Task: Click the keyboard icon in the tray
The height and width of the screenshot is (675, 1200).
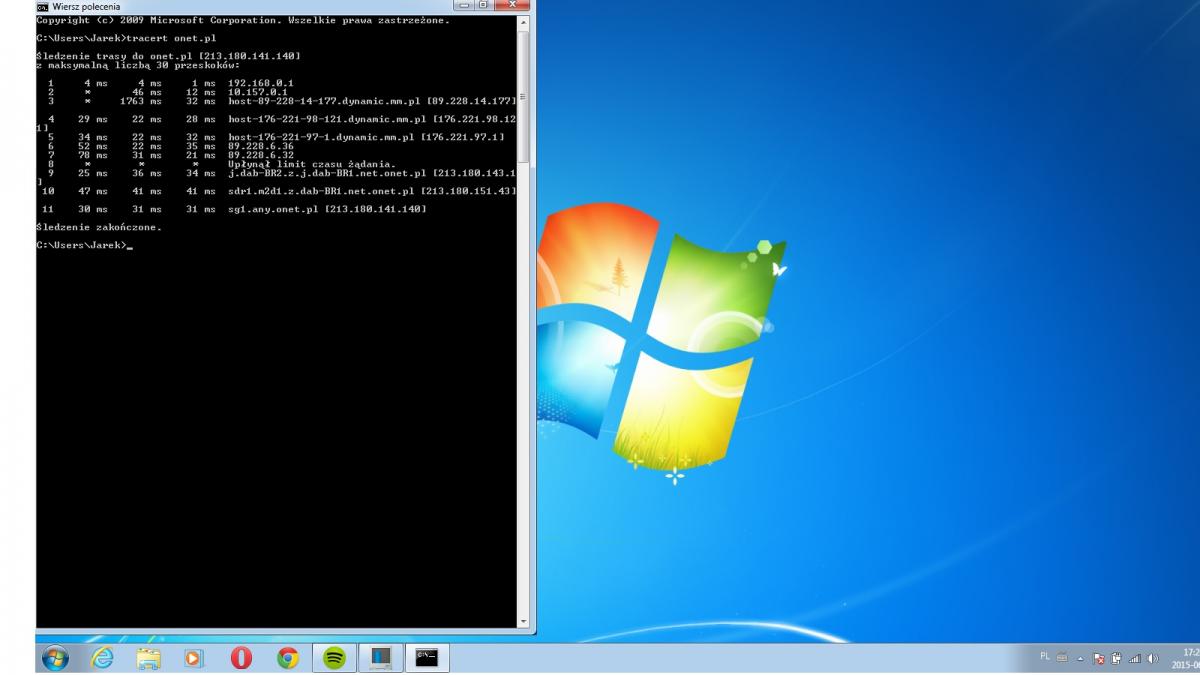Action: pos(1062,658)
